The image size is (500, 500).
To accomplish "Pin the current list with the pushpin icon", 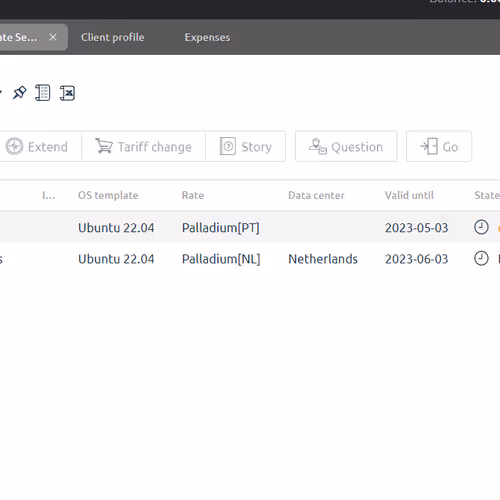I will [19, 93].
